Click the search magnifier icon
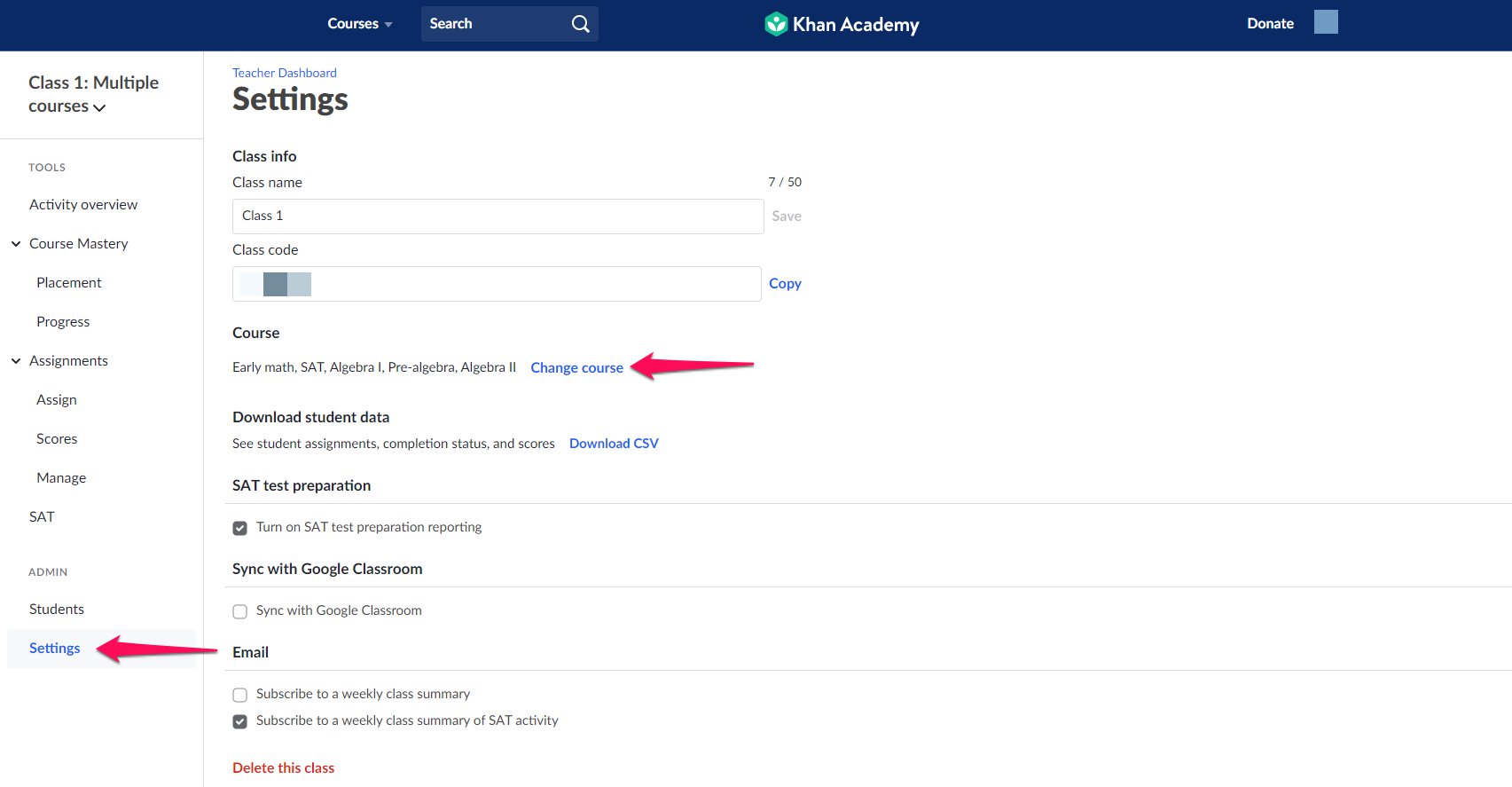This screenshot has height=787, width=1512. click(580, 24)
